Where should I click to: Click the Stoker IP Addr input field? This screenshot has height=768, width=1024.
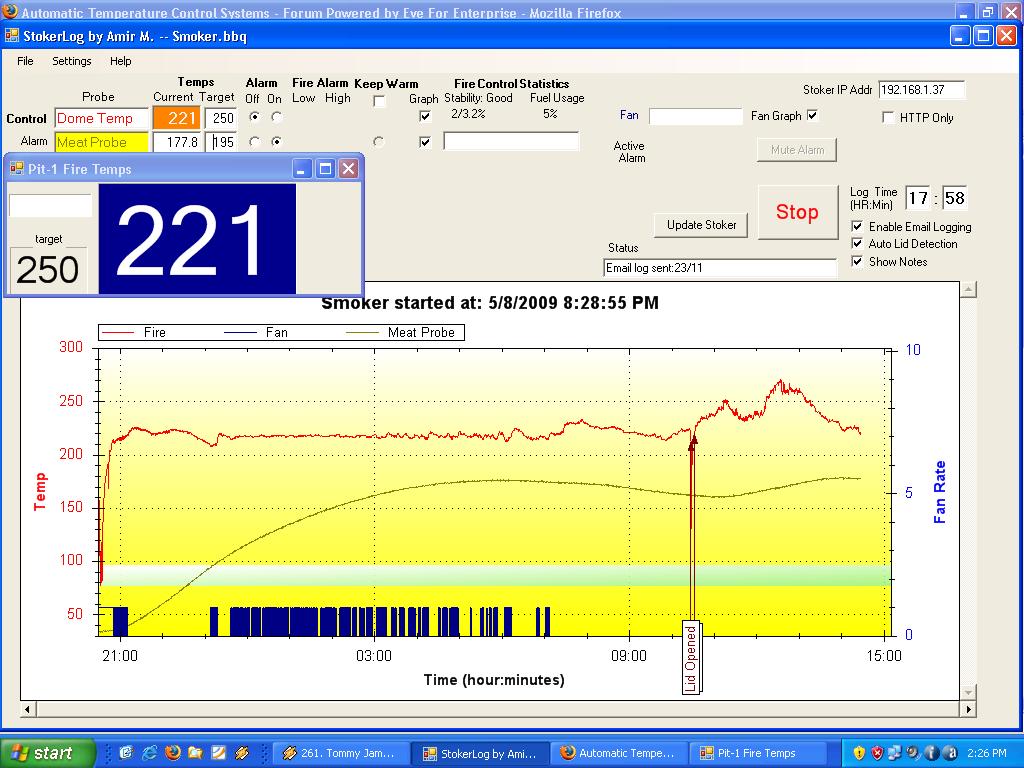(x=922, y=90)
